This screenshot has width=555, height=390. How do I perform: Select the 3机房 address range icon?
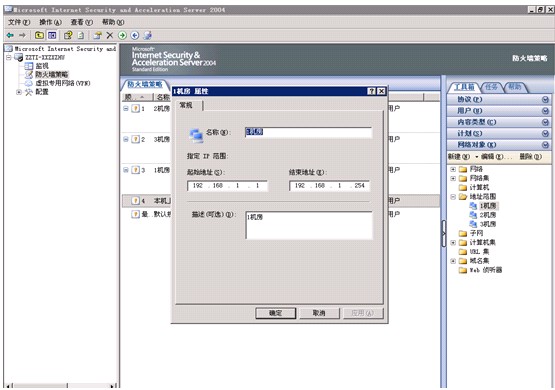click(x=473, y=224)
